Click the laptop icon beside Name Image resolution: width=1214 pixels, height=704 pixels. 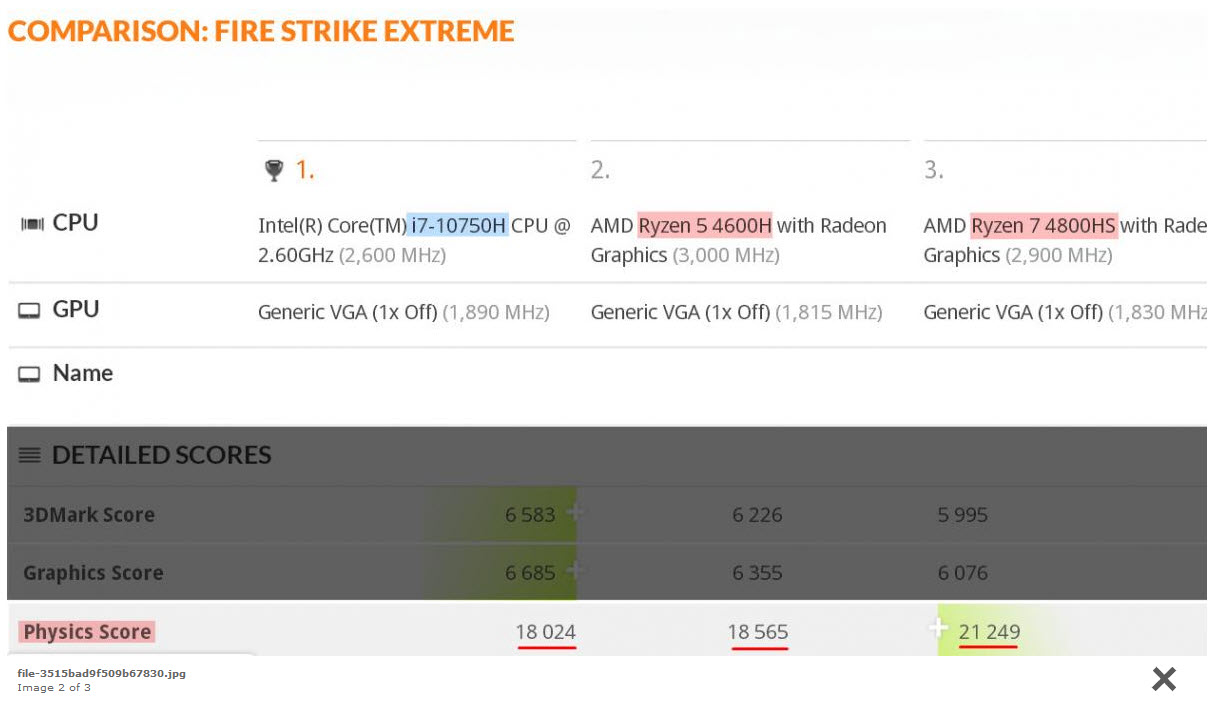pyautogui.click(x=29, y=374)
